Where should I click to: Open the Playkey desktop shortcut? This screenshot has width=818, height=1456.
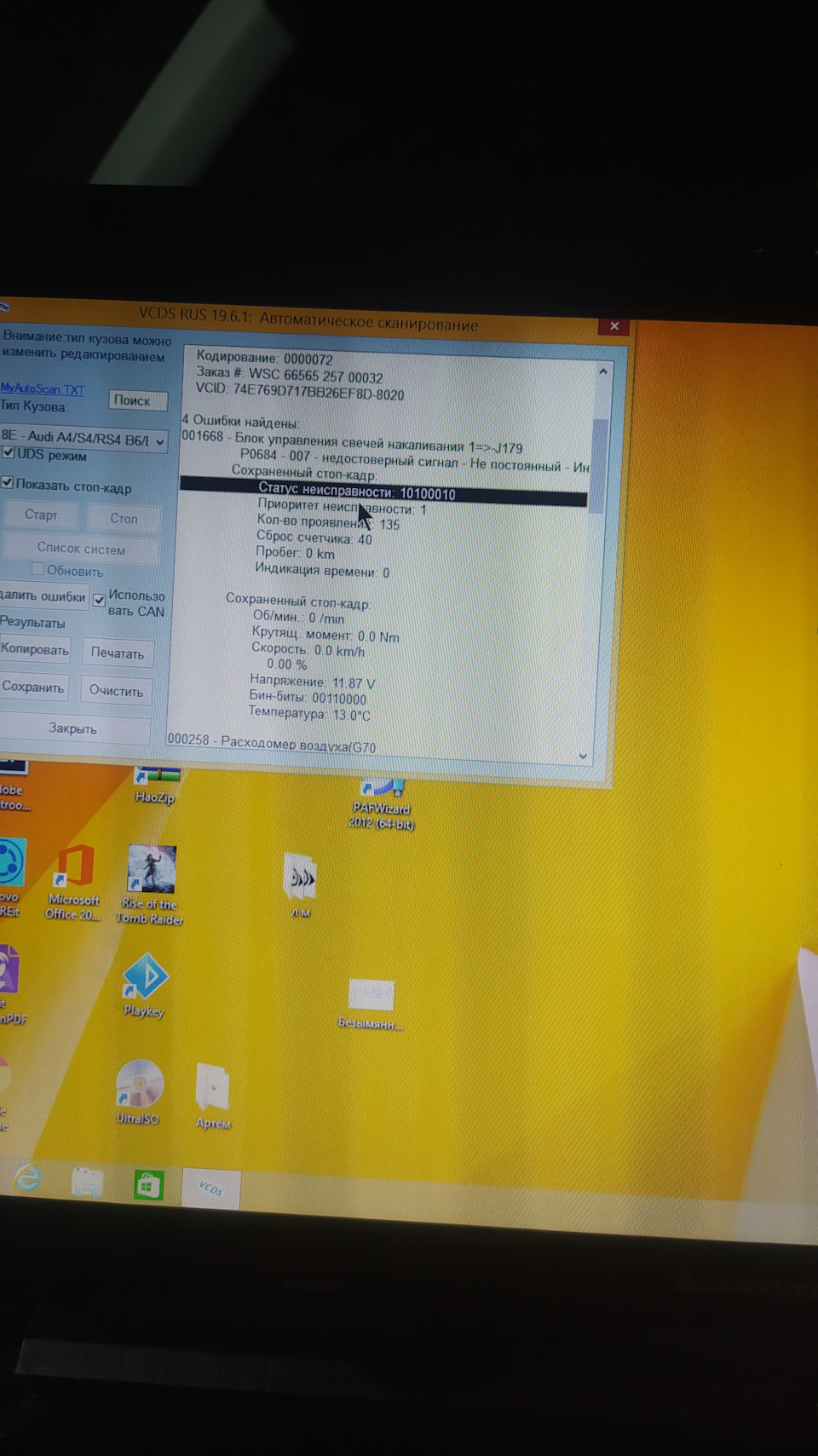[144, 985]
